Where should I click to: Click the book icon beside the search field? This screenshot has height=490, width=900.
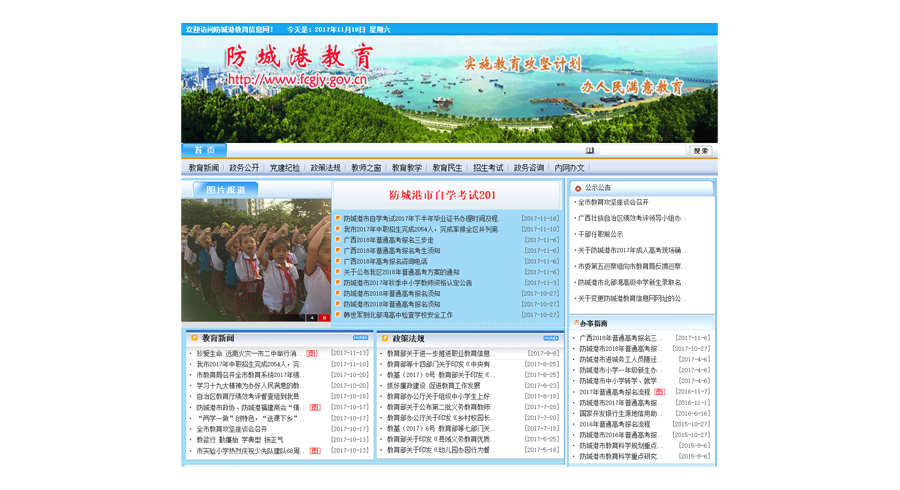[590, 151]
